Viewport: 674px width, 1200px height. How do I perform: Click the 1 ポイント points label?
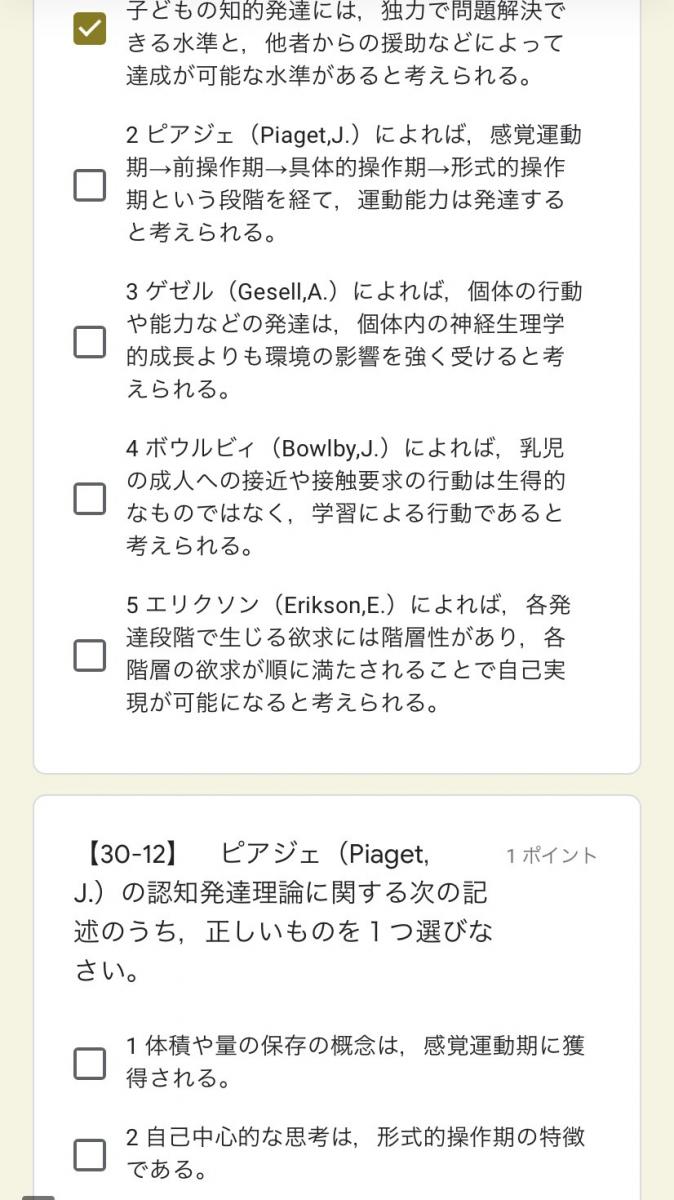pos(551,855)
